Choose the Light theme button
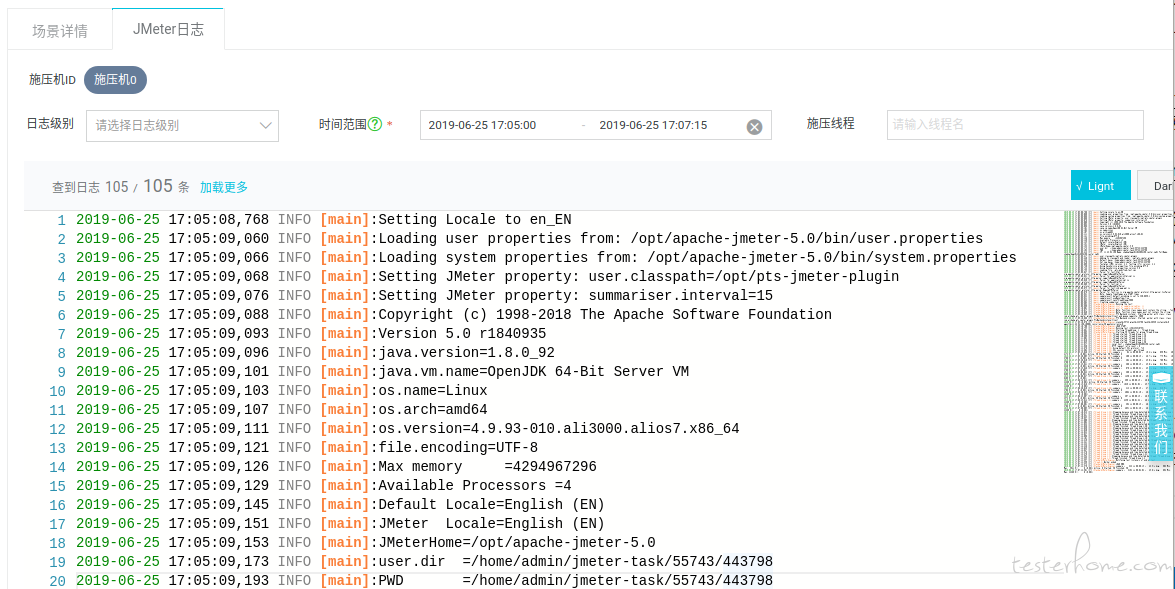The width and height of the screenshot is (1175, 589). (1100, 186)
